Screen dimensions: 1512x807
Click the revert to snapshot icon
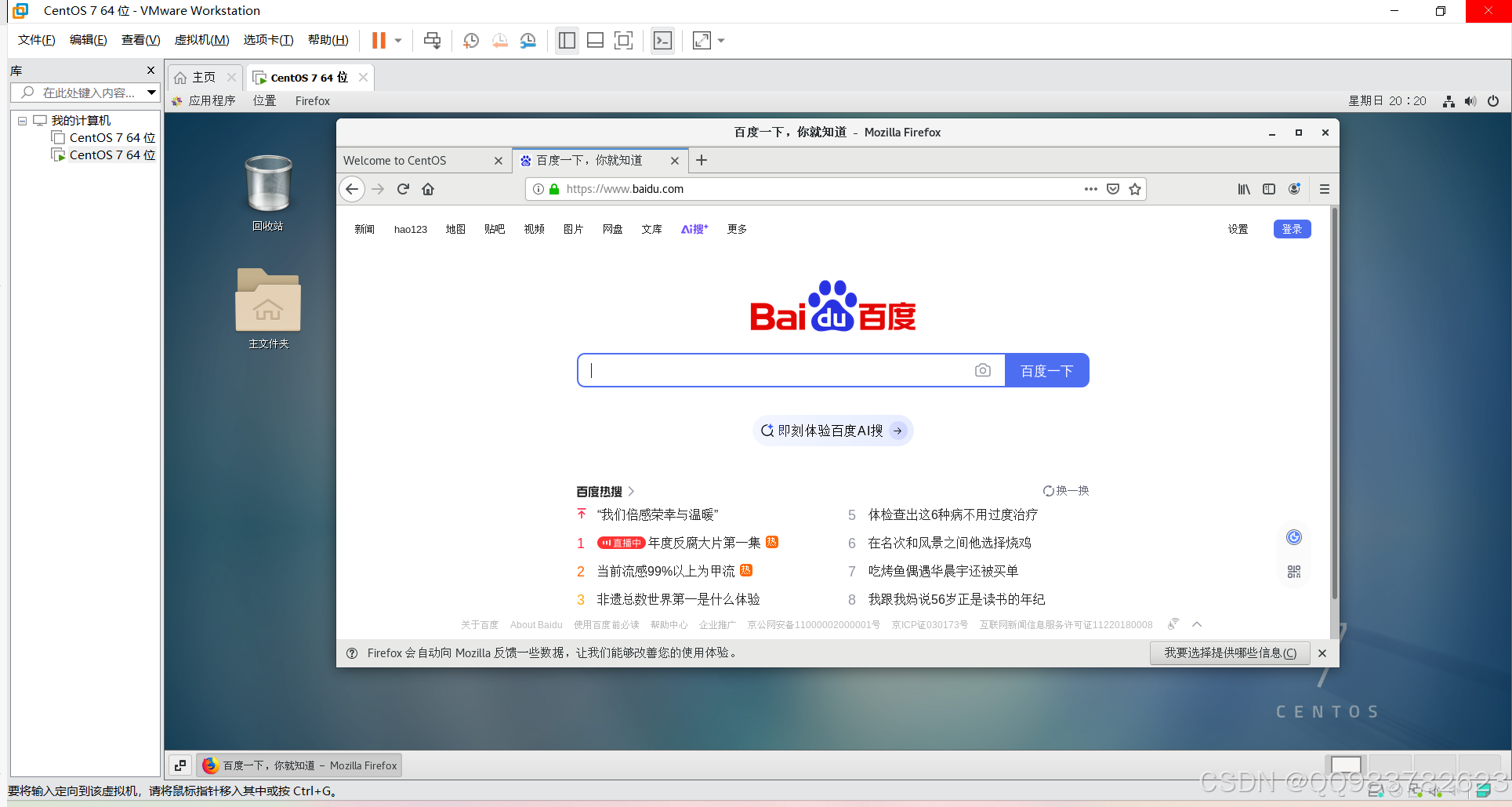(x=499, y=41)
